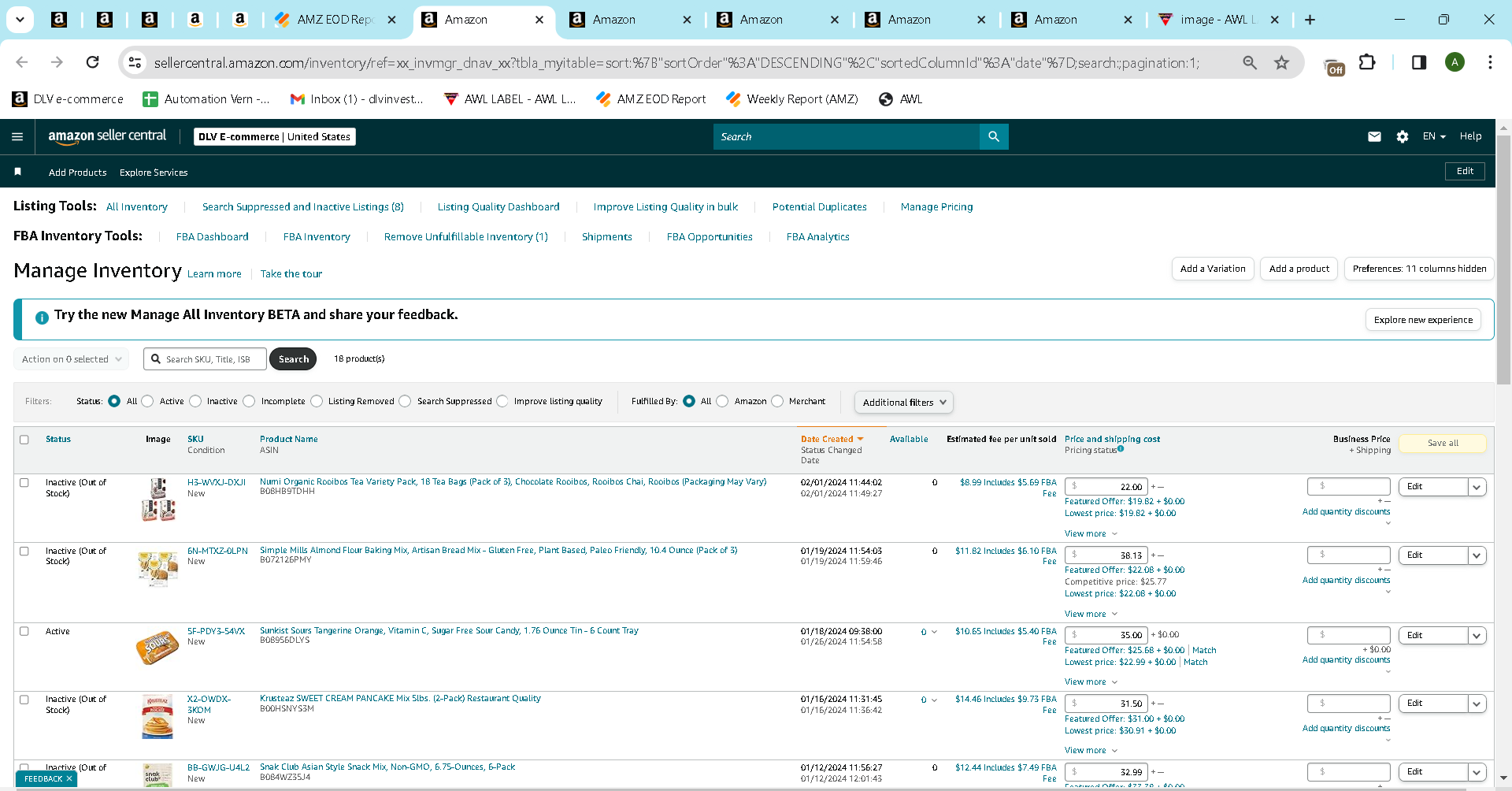Open the DLV e-commerce bookmark
Viewport: 1512px width, 791px height.
(69, 99)
